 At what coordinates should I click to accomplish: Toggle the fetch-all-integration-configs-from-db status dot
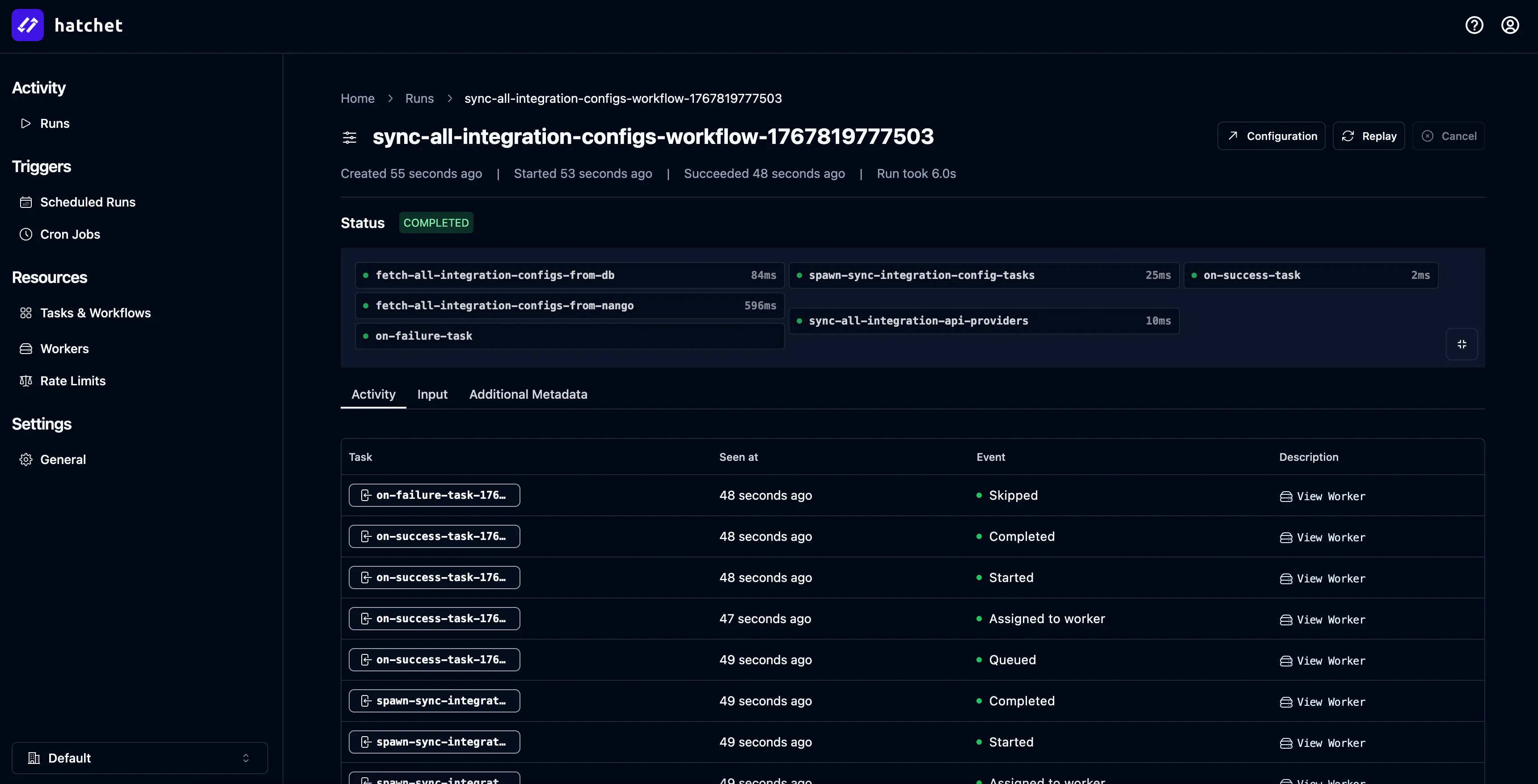click(x=366, y=275)
